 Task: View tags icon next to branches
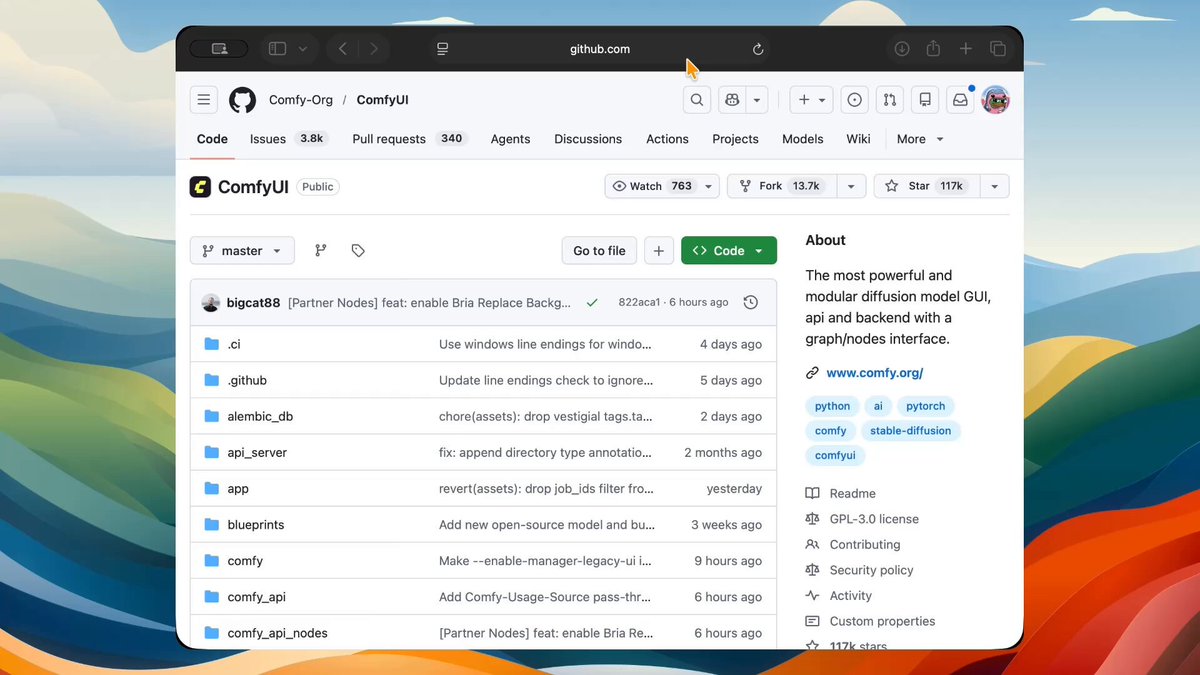358,251
